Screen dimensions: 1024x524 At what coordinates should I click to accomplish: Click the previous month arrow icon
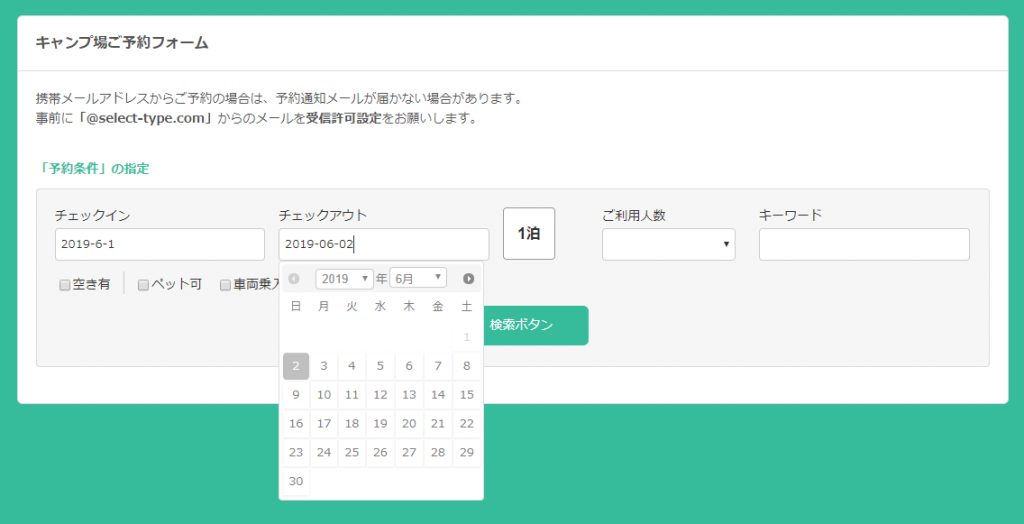click(x=294, y=279)
